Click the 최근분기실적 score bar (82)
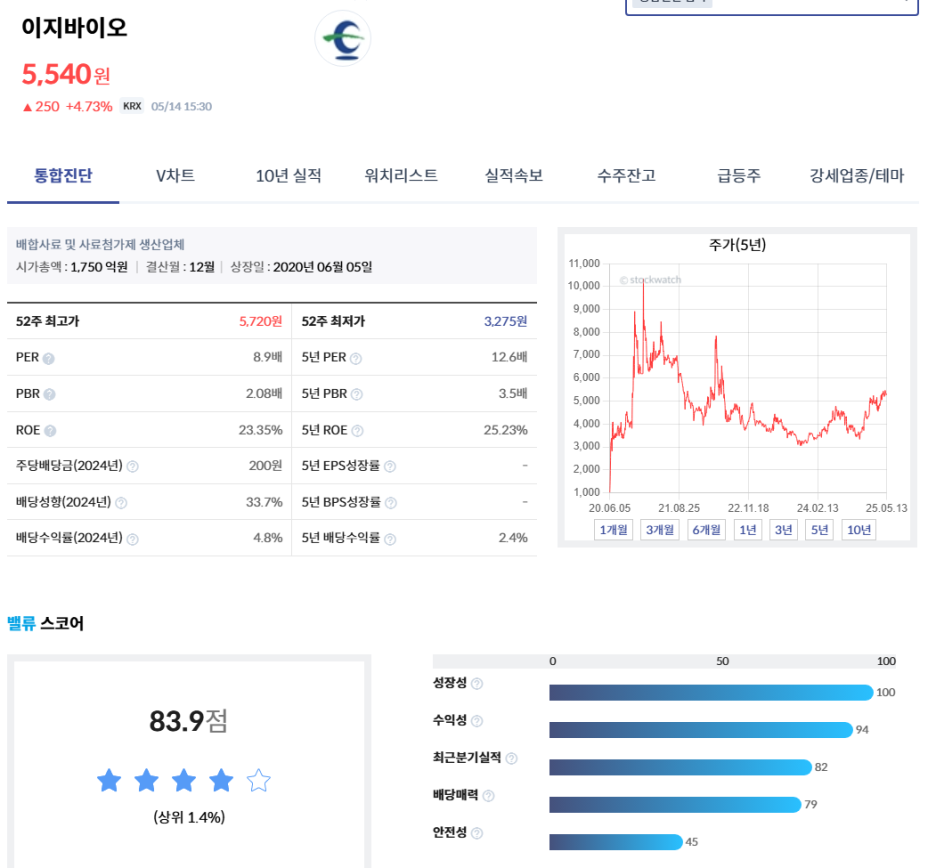This screenshot has width=936, height=868. pyautogui.click(x=681, y=767)
